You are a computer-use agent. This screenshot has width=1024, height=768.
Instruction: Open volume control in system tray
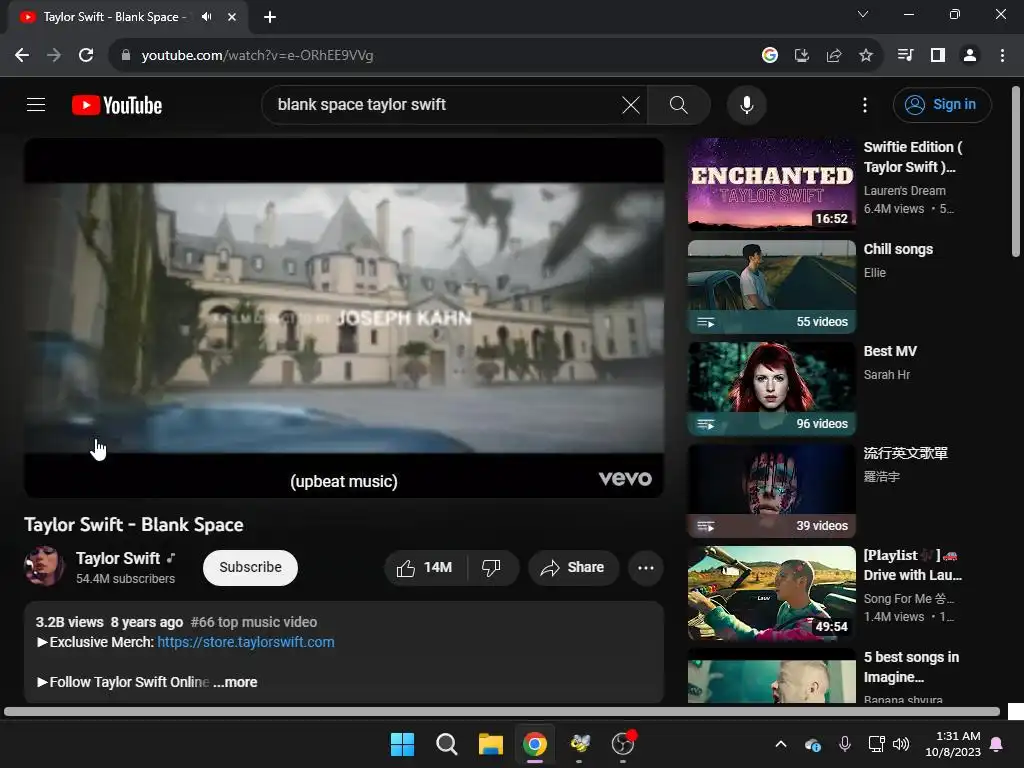[x=901, y=744]
